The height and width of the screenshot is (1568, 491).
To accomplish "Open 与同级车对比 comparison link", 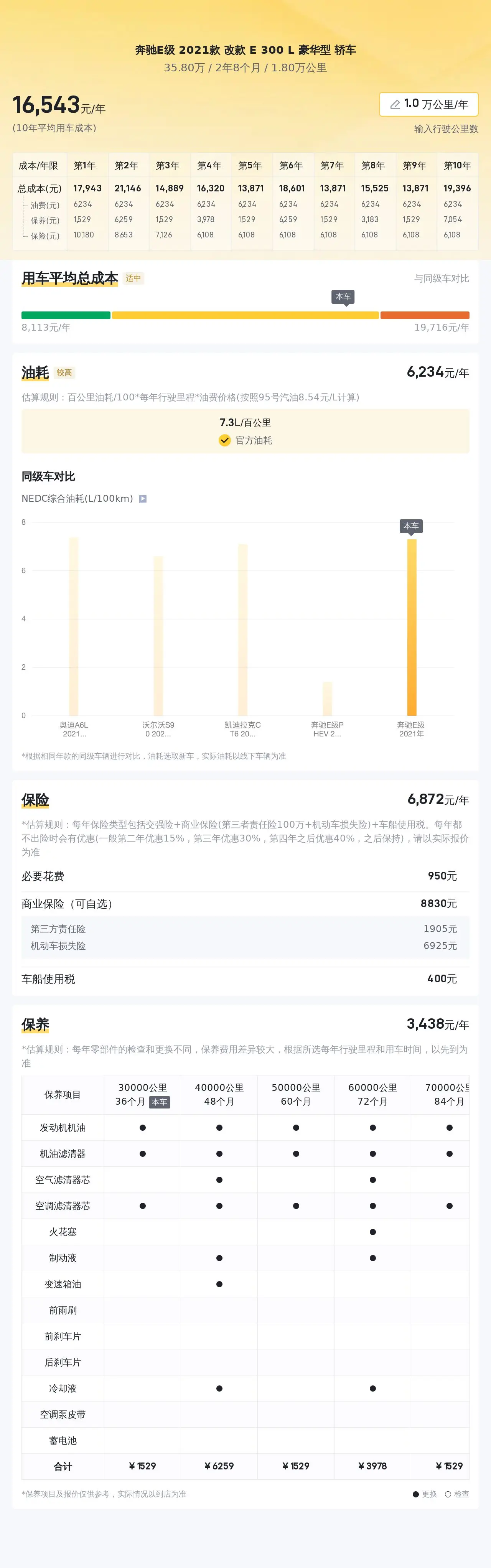I will (x=442, y=278).
